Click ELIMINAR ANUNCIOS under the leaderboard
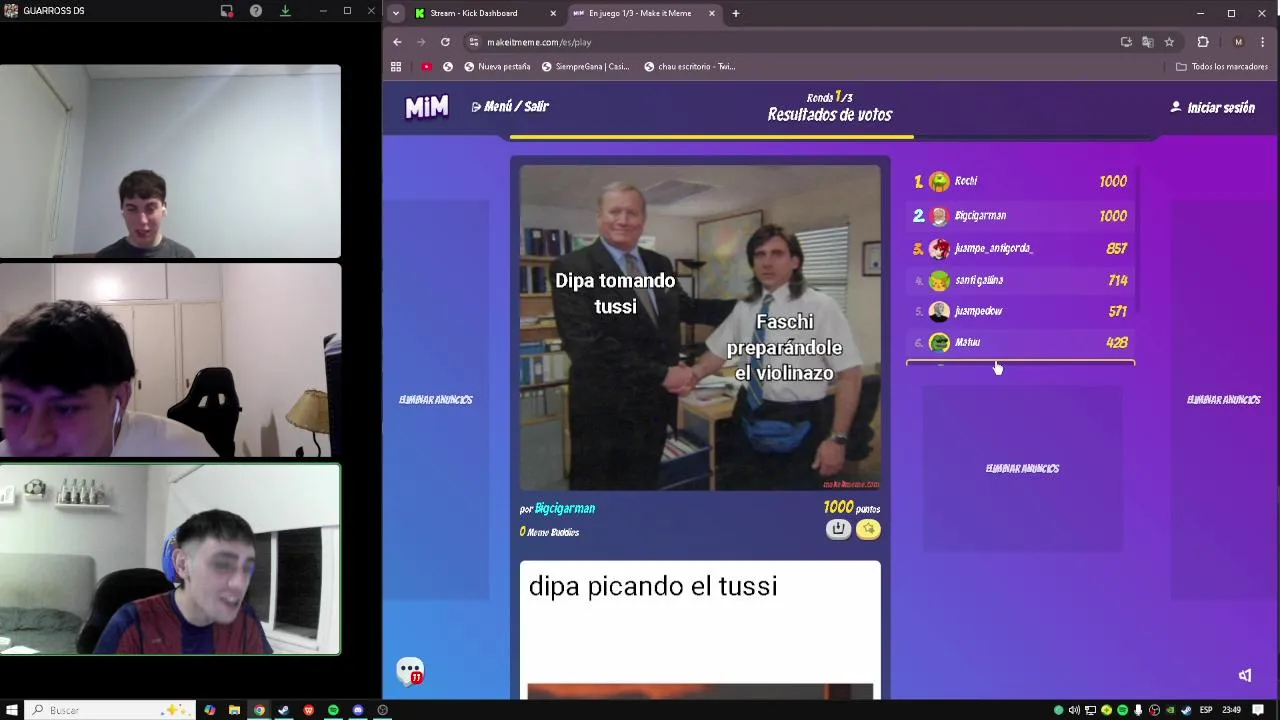The image size is (1280, 720). pos(1022,468)
